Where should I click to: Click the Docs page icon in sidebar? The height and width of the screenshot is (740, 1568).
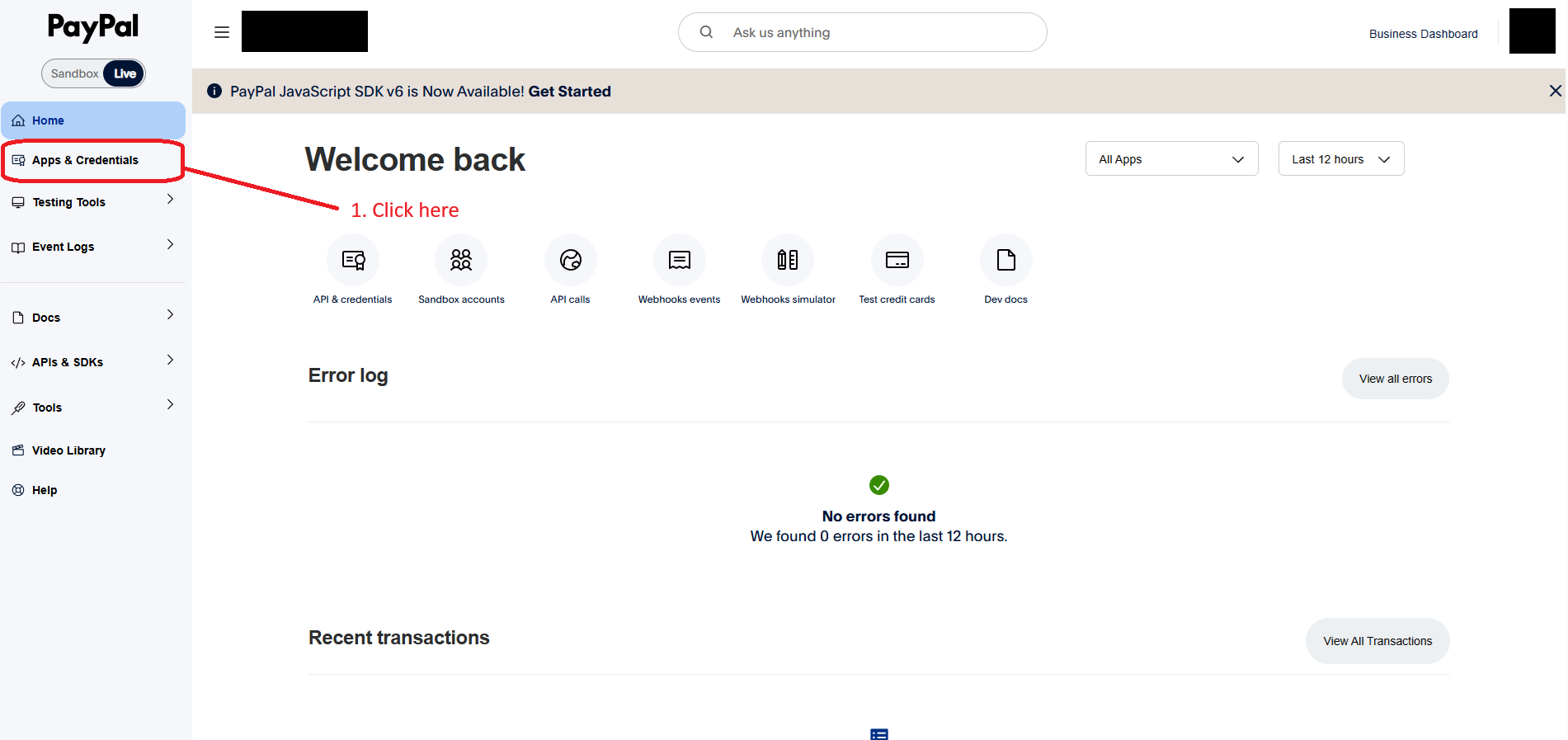[18, 318]
